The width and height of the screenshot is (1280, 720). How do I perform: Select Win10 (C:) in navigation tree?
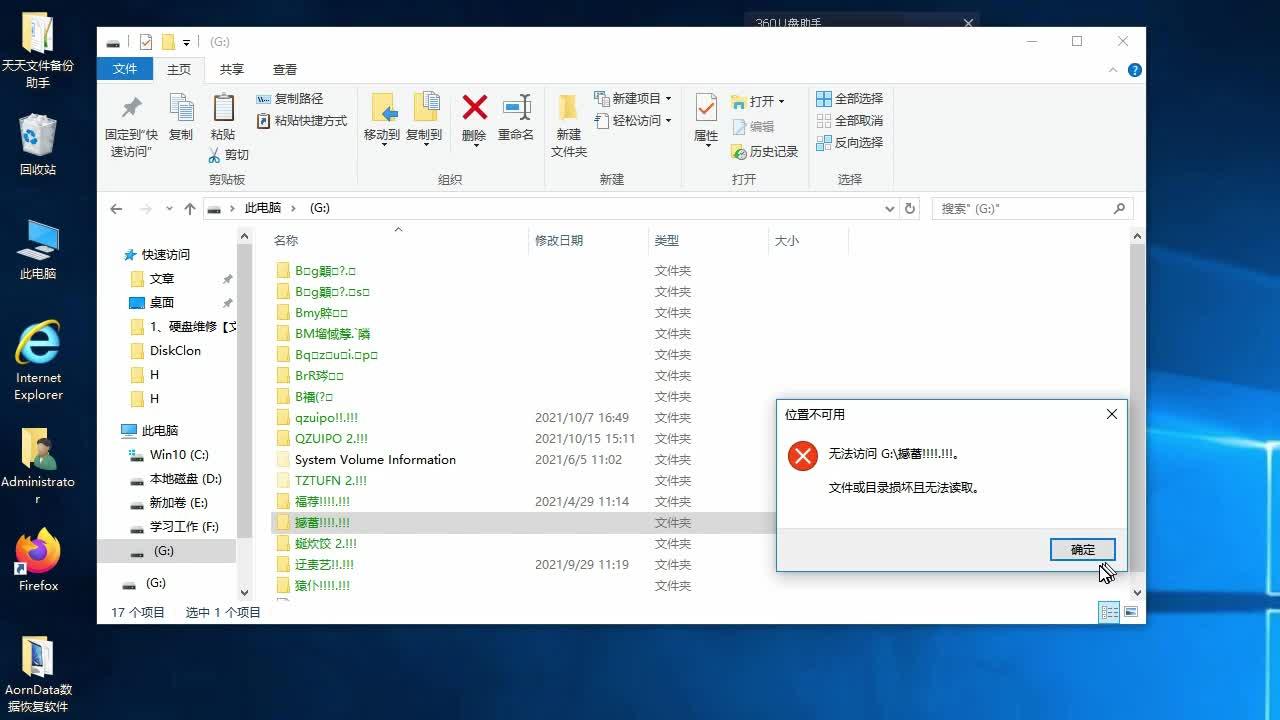tap(179, 455)
